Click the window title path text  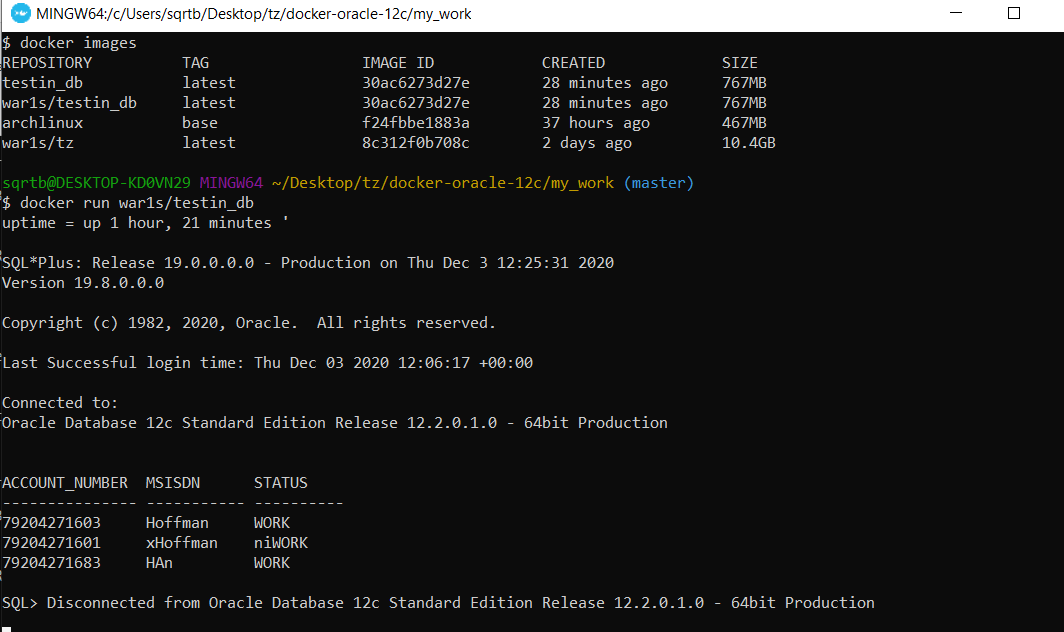[x=254, y=14]
